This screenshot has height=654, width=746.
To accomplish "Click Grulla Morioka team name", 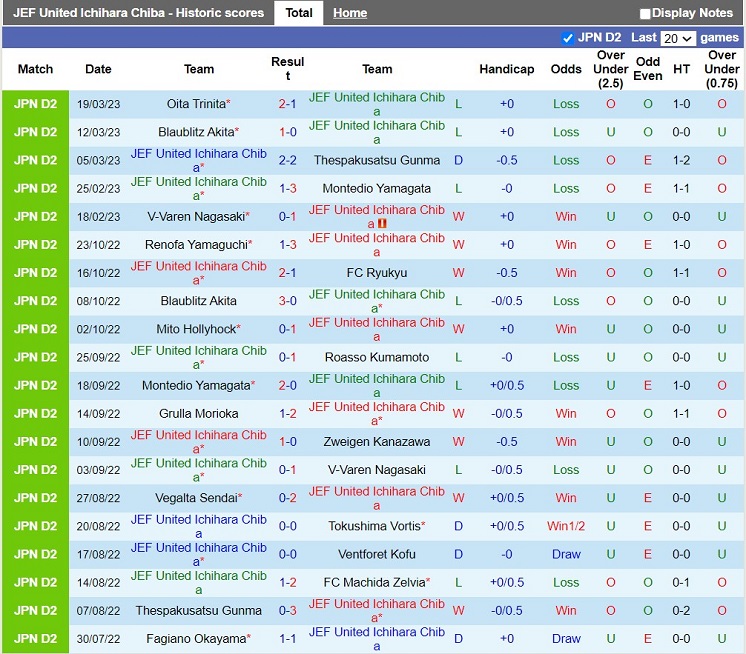I will pos(198,413).
